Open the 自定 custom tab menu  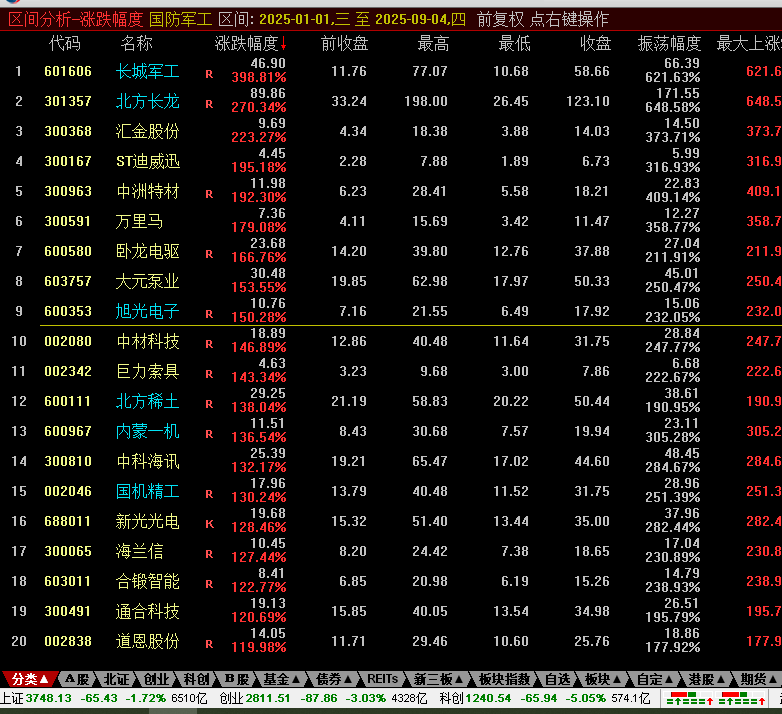(x=655, y=679)
